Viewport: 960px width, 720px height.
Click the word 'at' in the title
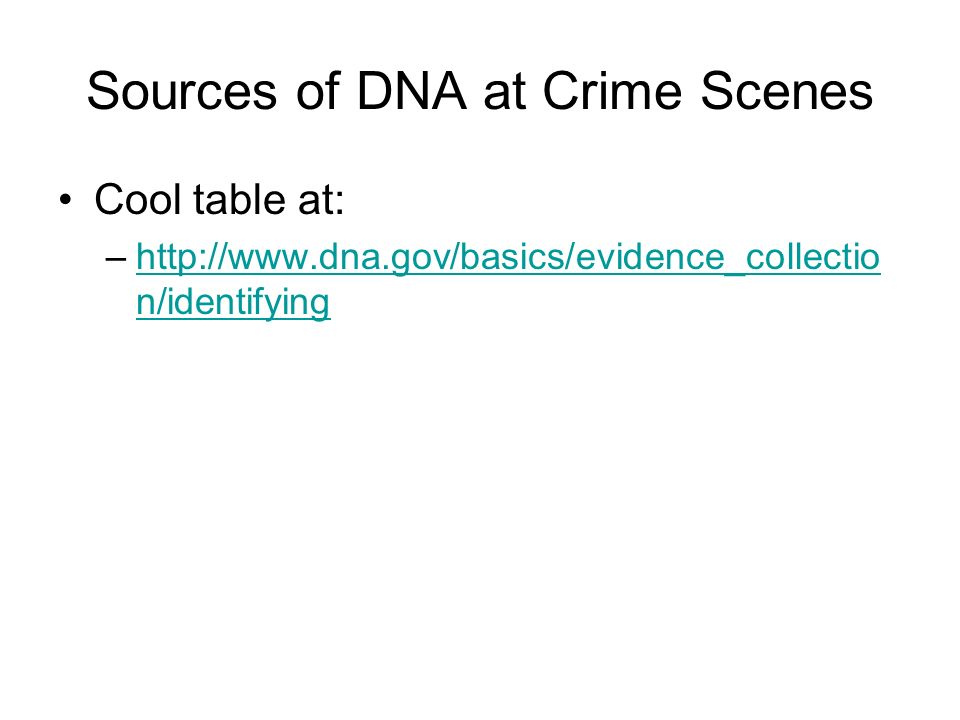504,91
